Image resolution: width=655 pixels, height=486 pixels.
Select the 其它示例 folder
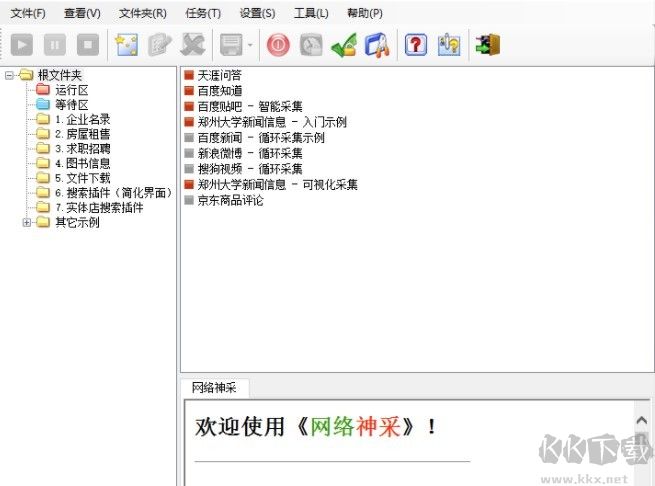coord(77,222)
